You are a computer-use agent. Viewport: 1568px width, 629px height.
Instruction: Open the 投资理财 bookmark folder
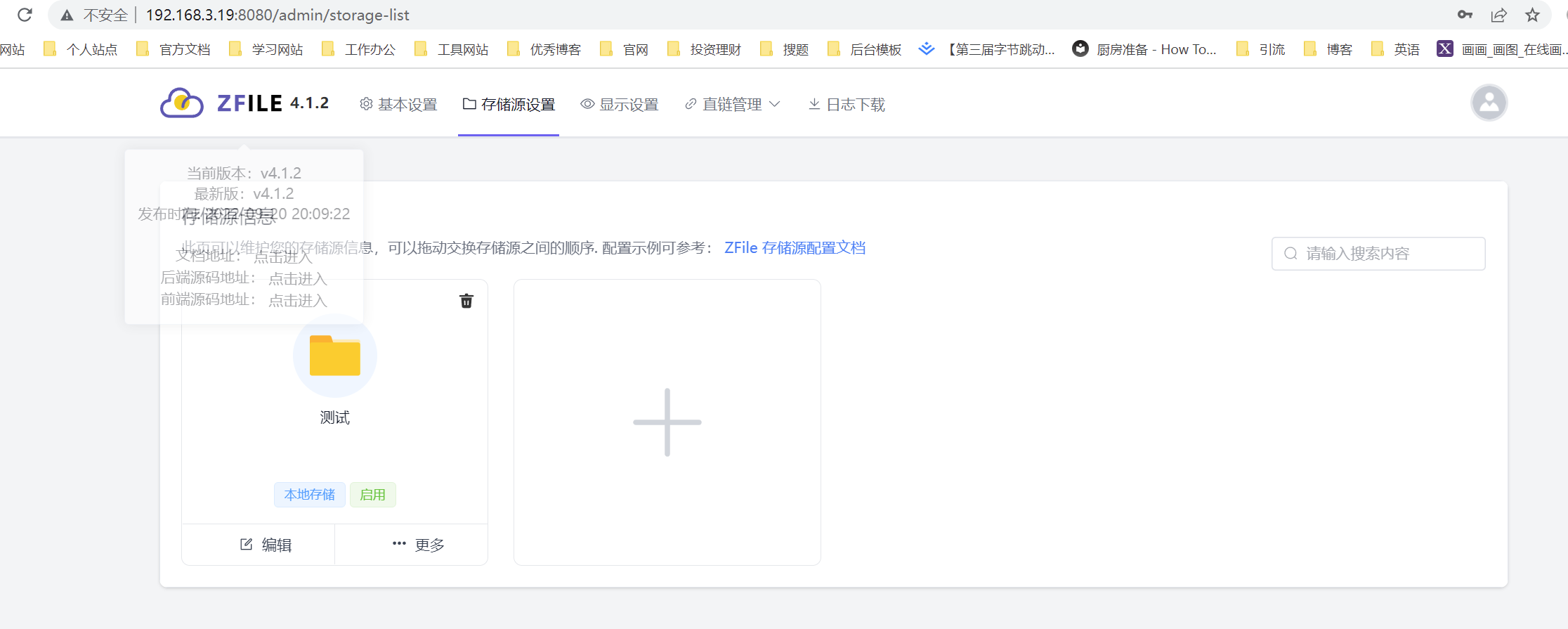click(705, 49)
